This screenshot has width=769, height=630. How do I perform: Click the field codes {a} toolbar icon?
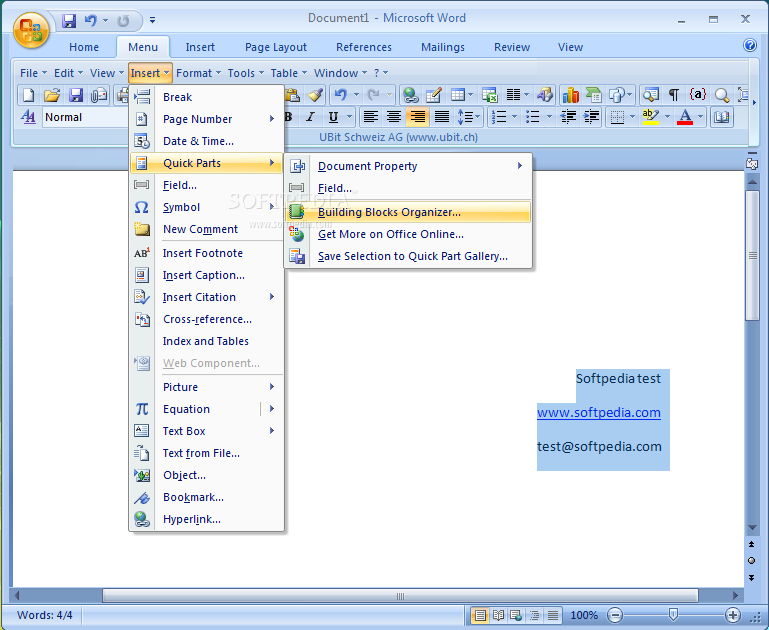697,95
